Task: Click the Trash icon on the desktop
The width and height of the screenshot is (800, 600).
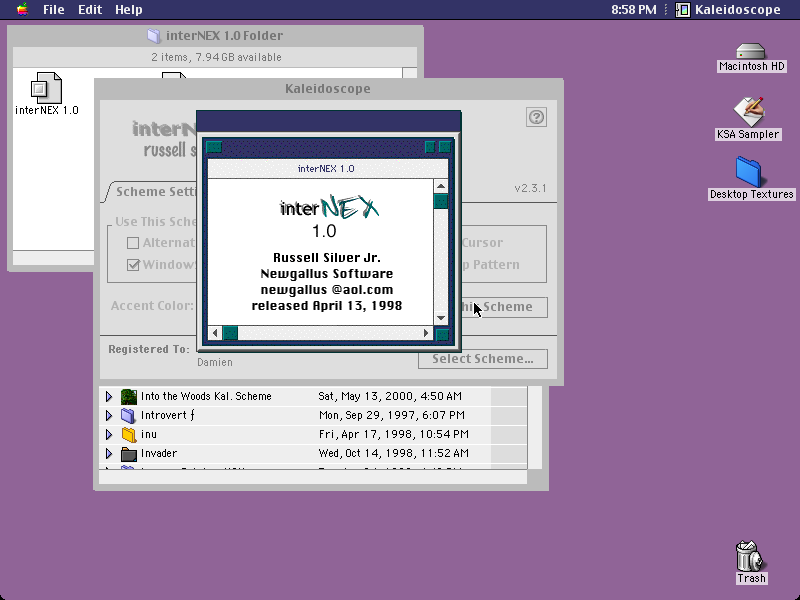Action: click(x=749, y=556)
